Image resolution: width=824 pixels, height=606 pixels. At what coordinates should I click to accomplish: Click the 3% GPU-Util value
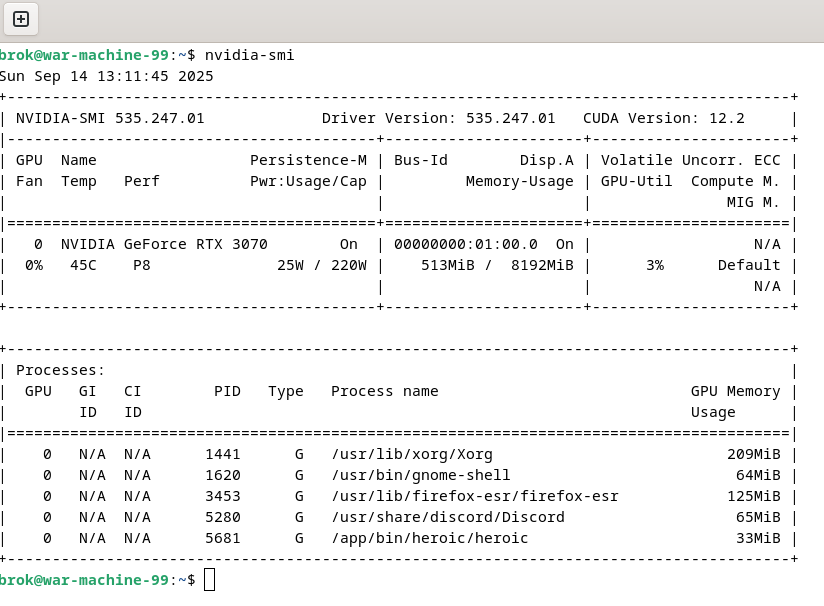click(655, 265)
